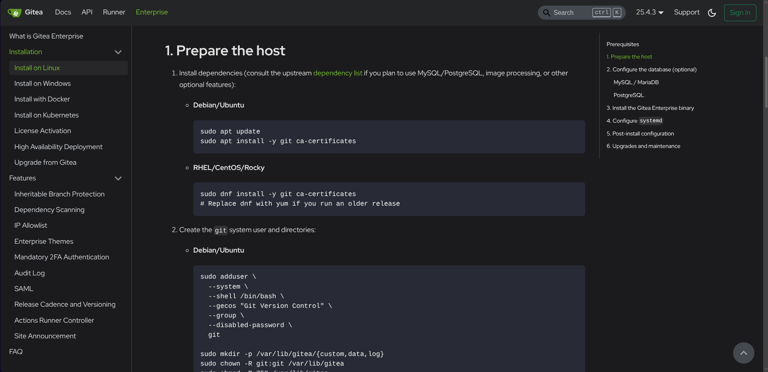Screen dimensions: 768x372
Task: Open License Activation sidebar page
Action: [x=43, y=131]
